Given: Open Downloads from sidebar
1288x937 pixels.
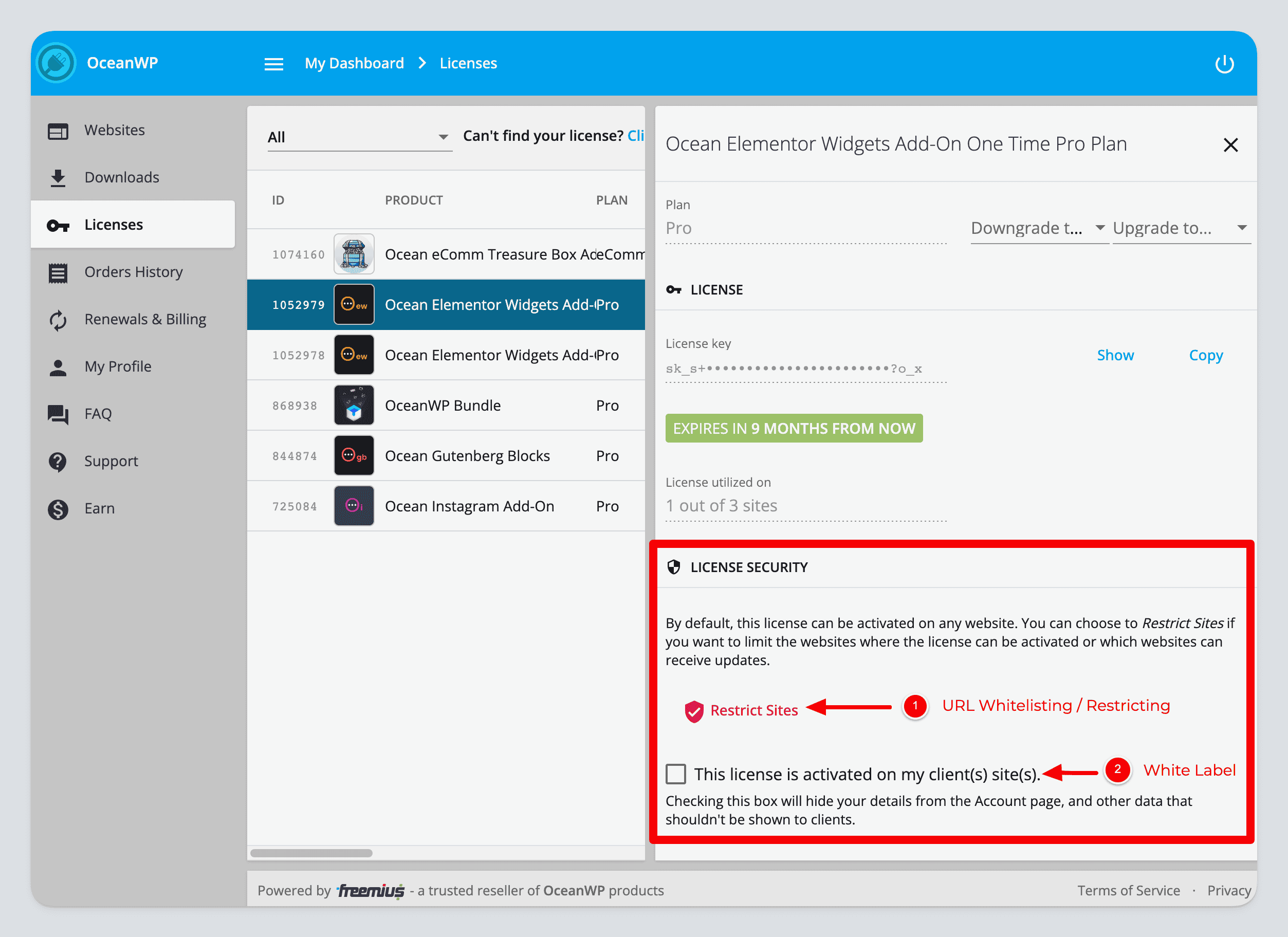Looking at the screenshot, I should 121,177.
